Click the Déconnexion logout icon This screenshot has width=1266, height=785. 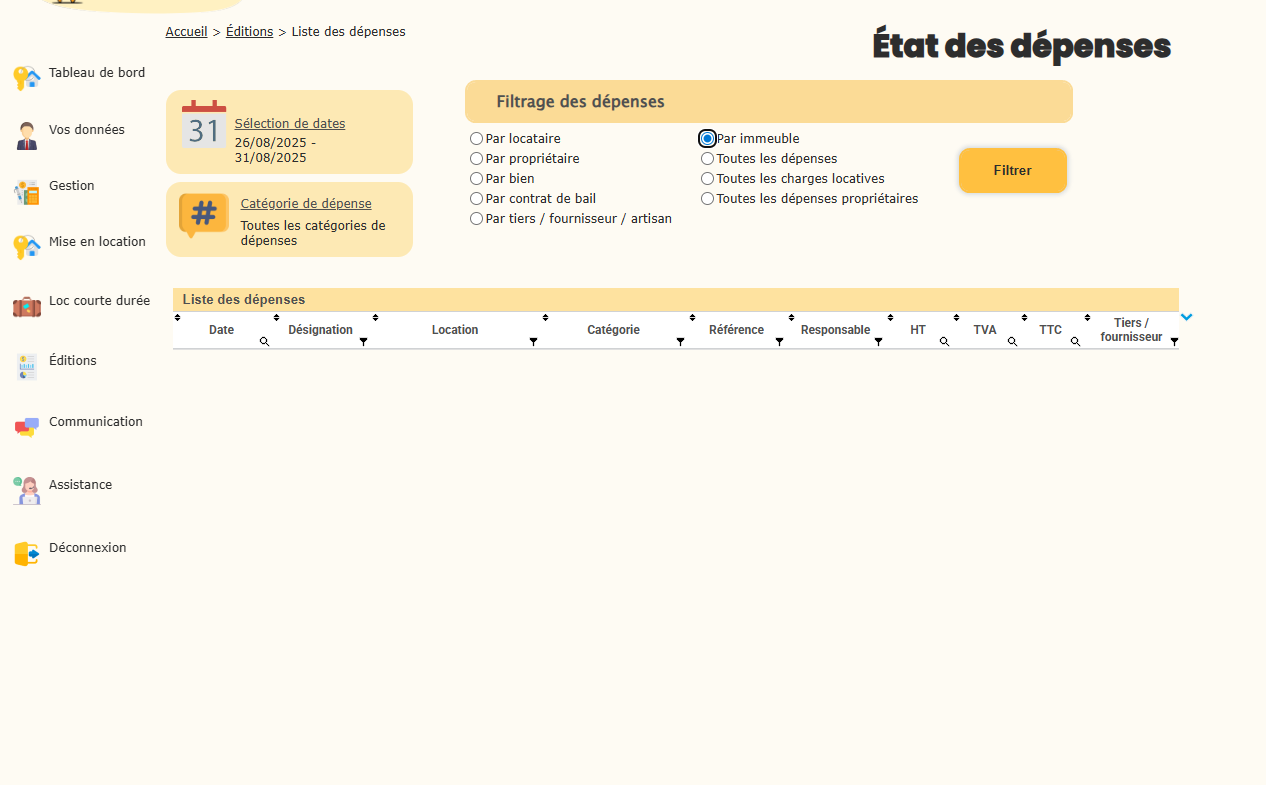click(x=26, y=553)
